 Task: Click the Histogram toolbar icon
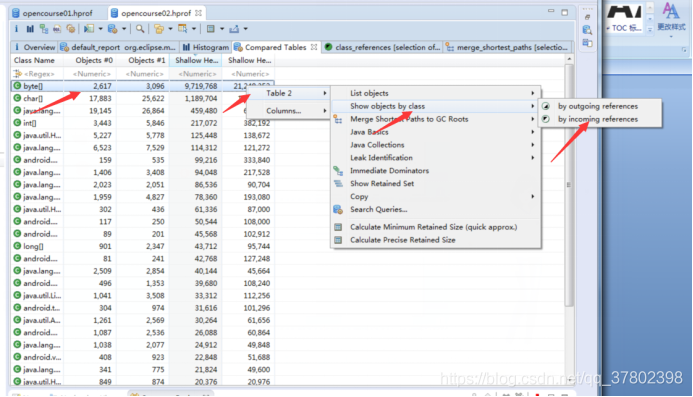point(30,29)
